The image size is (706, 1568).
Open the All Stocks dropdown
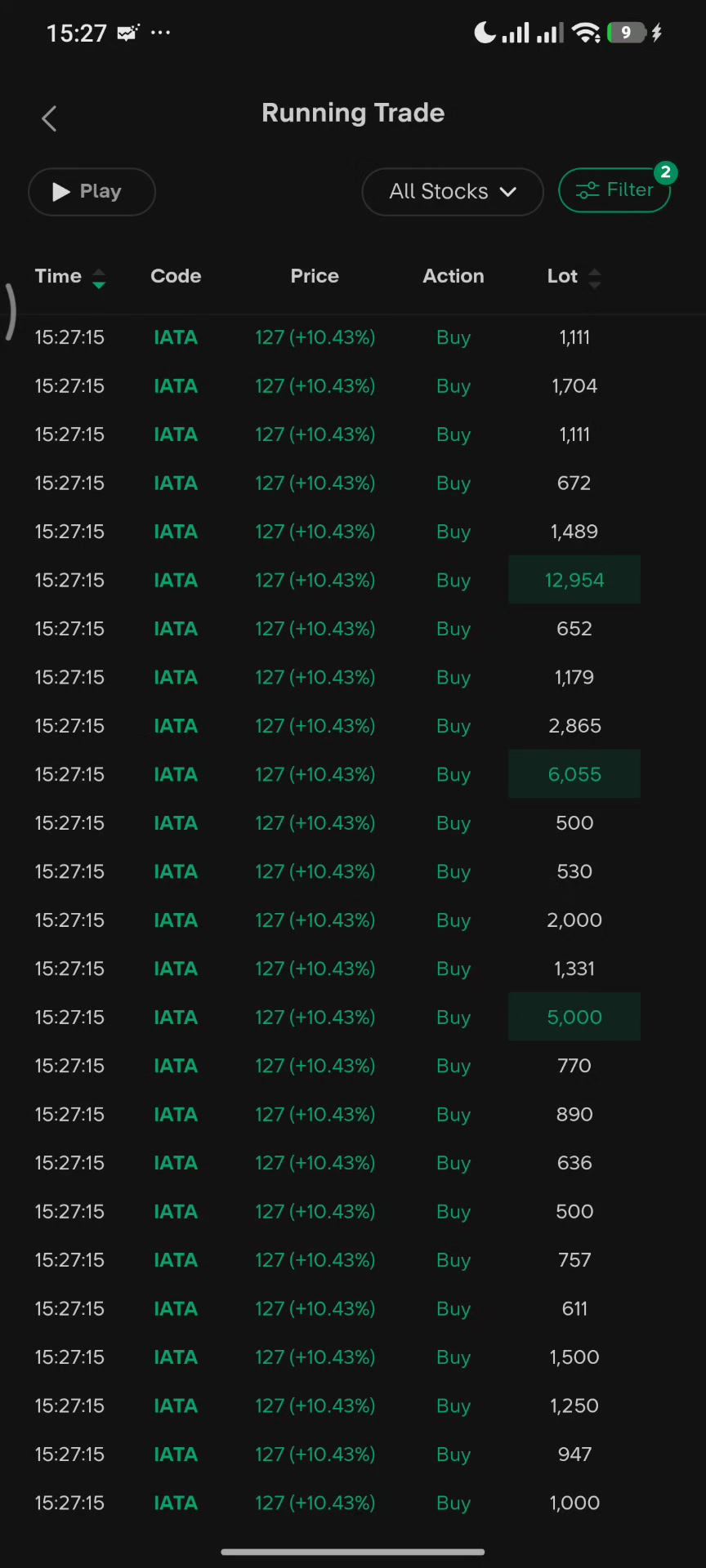tap(453, 192)
